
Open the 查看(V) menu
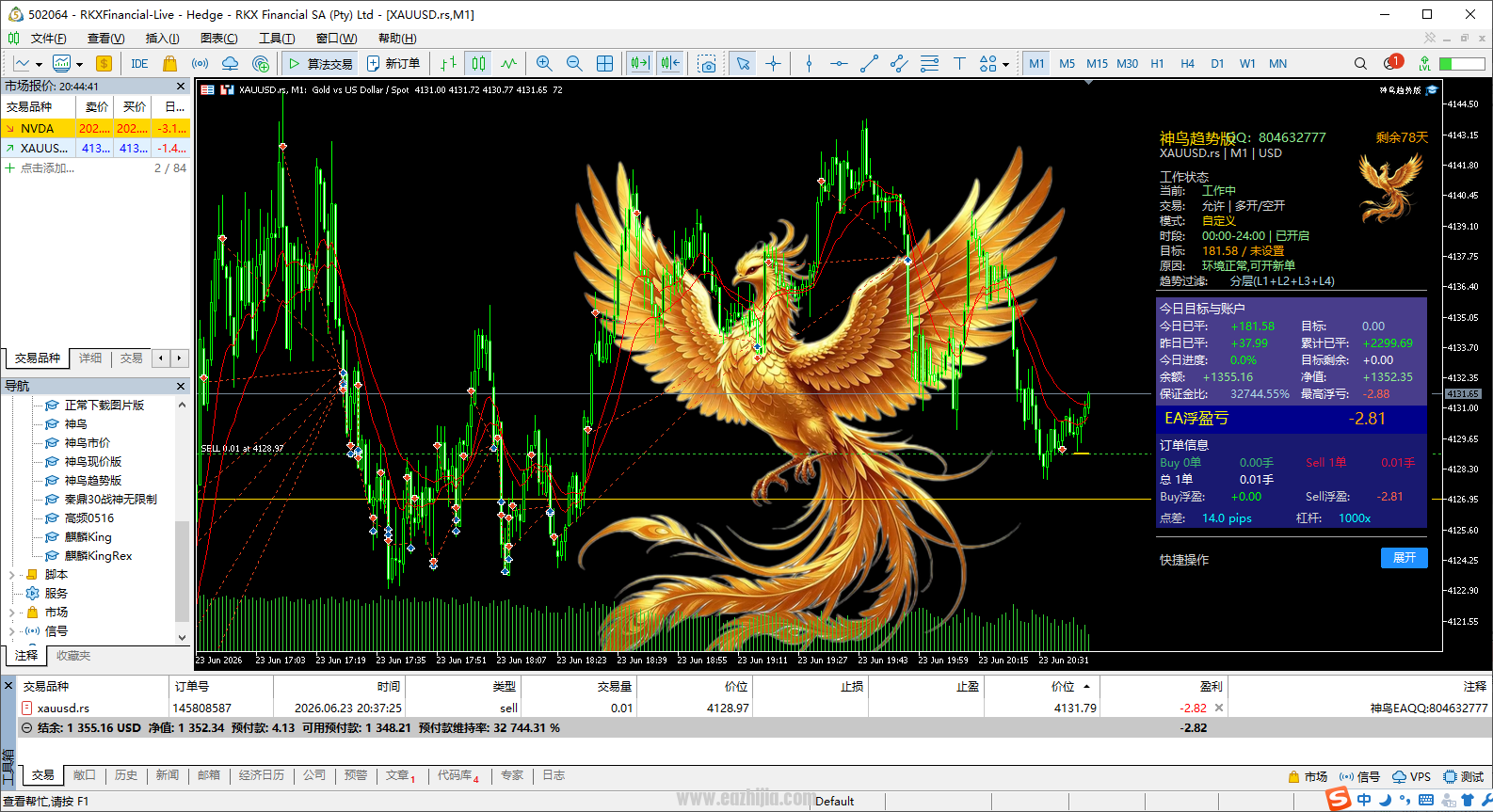[x=105, y=39]
